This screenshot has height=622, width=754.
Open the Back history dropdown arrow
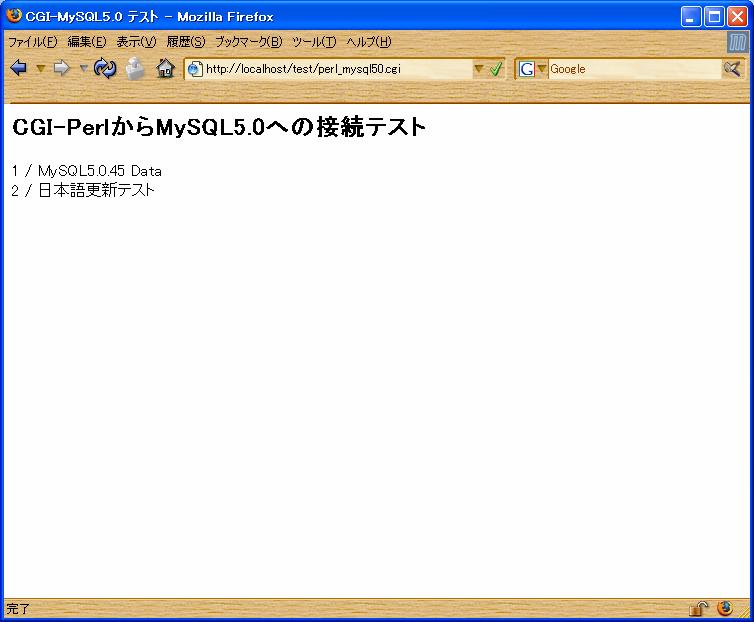(40, 68)
